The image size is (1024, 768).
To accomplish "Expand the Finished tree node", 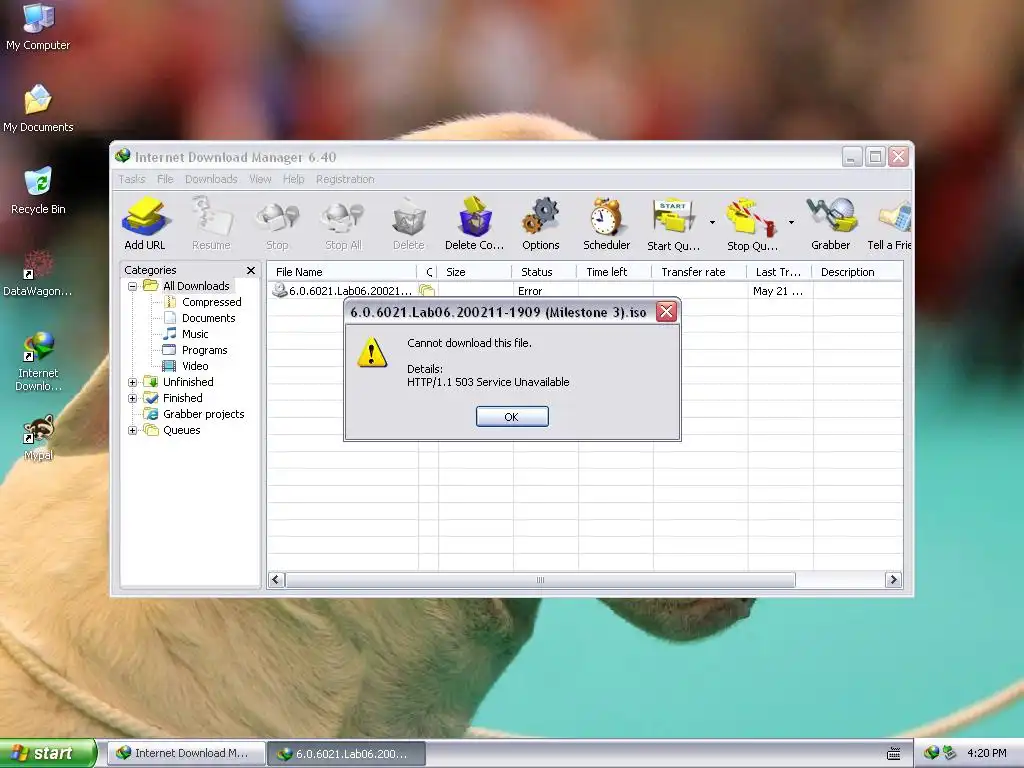I will pyautogui.click(x=133, y=398).
